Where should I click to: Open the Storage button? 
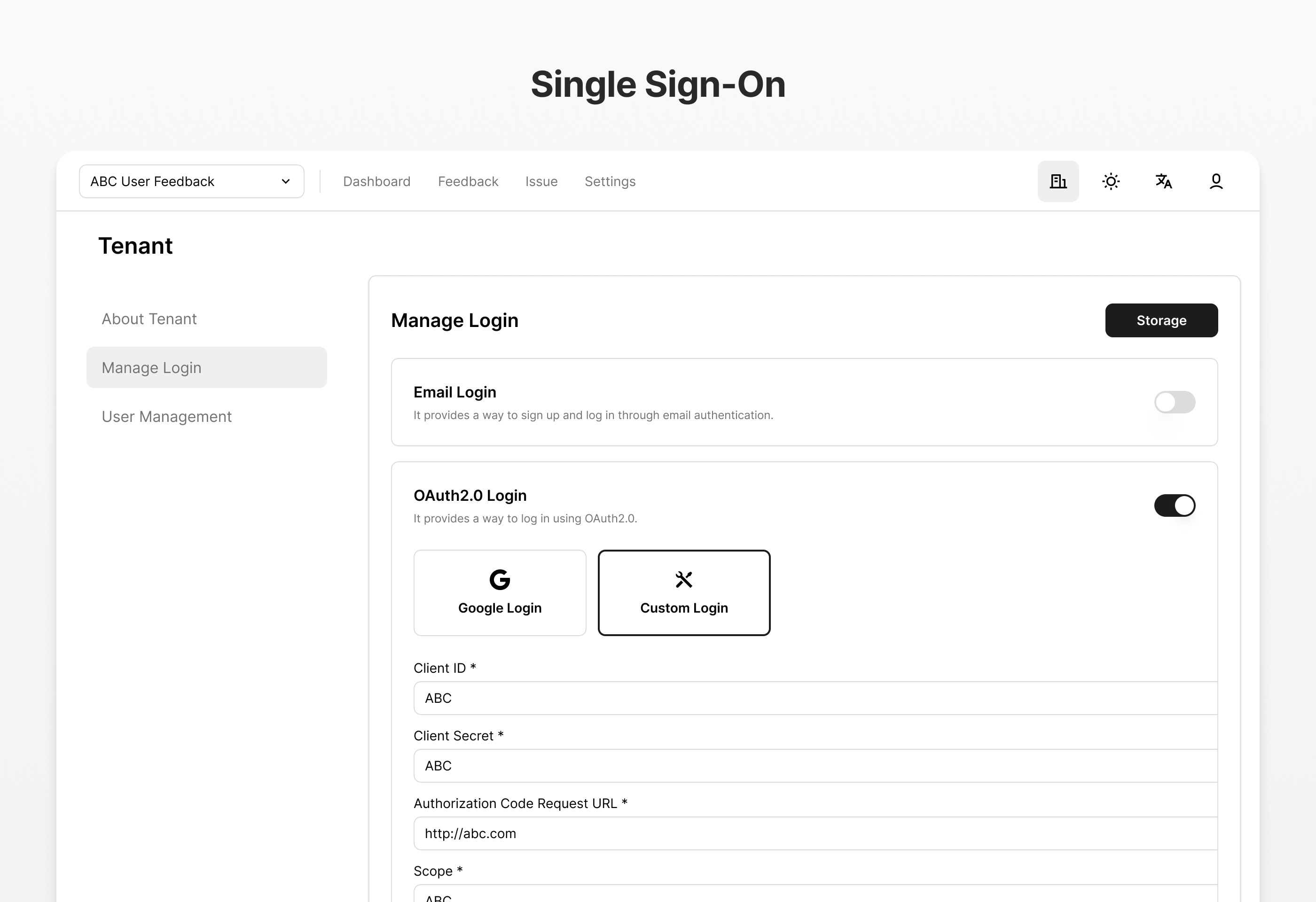pos(1161,320)
